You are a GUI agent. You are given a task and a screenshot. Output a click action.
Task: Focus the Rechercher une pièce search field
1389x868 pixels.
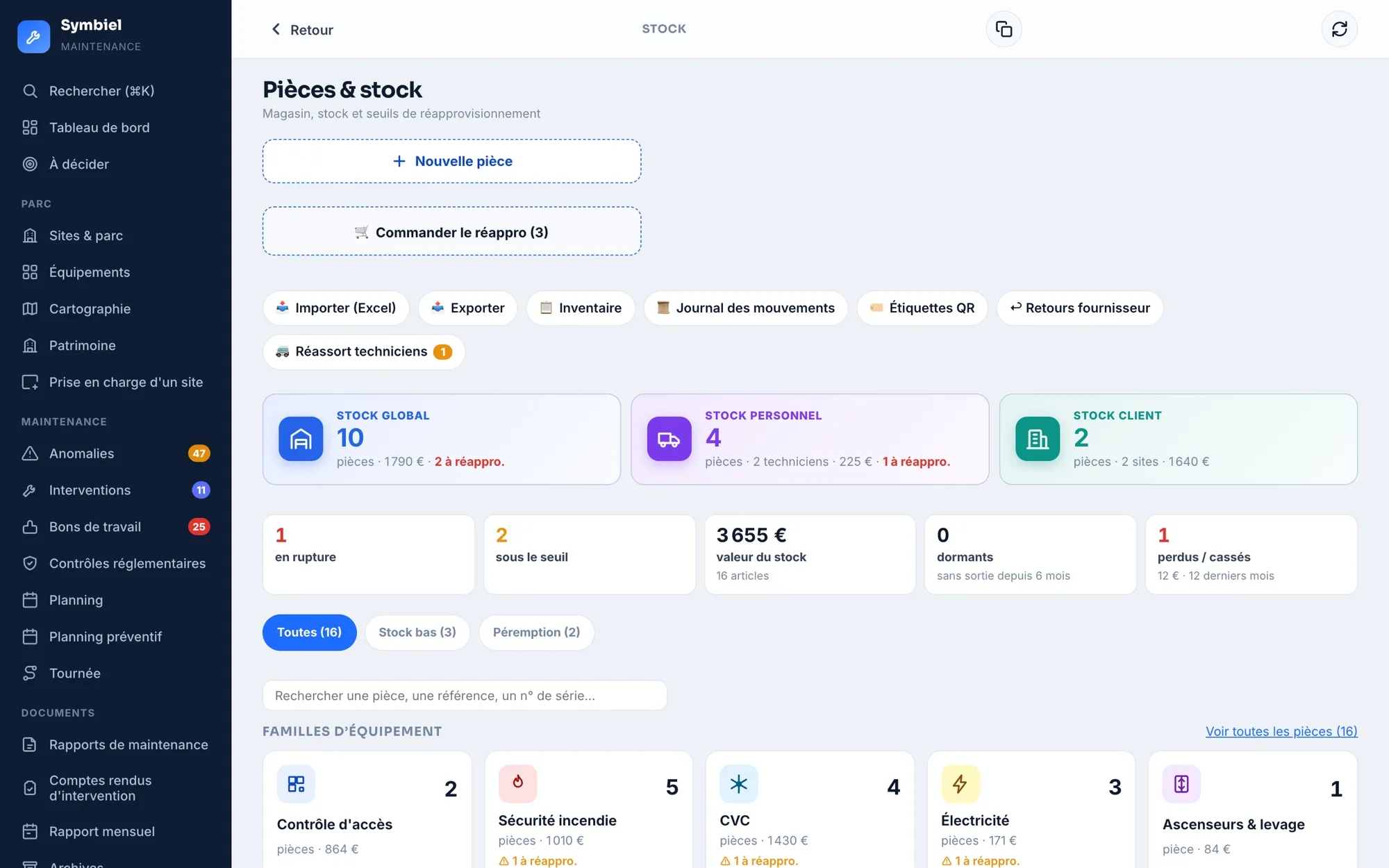465,696
